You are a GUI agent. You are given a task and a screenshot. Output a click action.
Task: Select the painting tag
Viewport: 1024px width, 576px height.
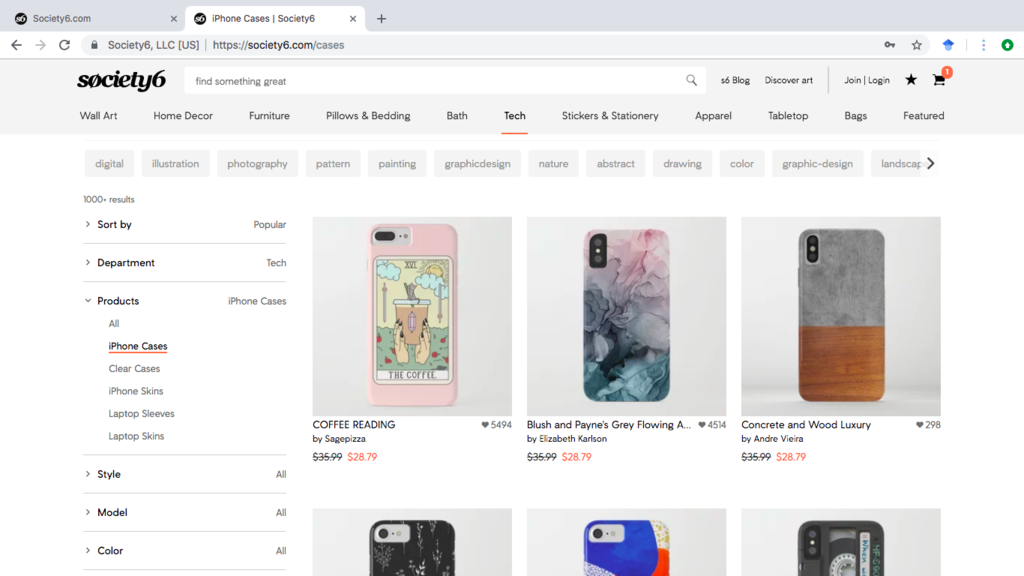[x=397, y=164]
